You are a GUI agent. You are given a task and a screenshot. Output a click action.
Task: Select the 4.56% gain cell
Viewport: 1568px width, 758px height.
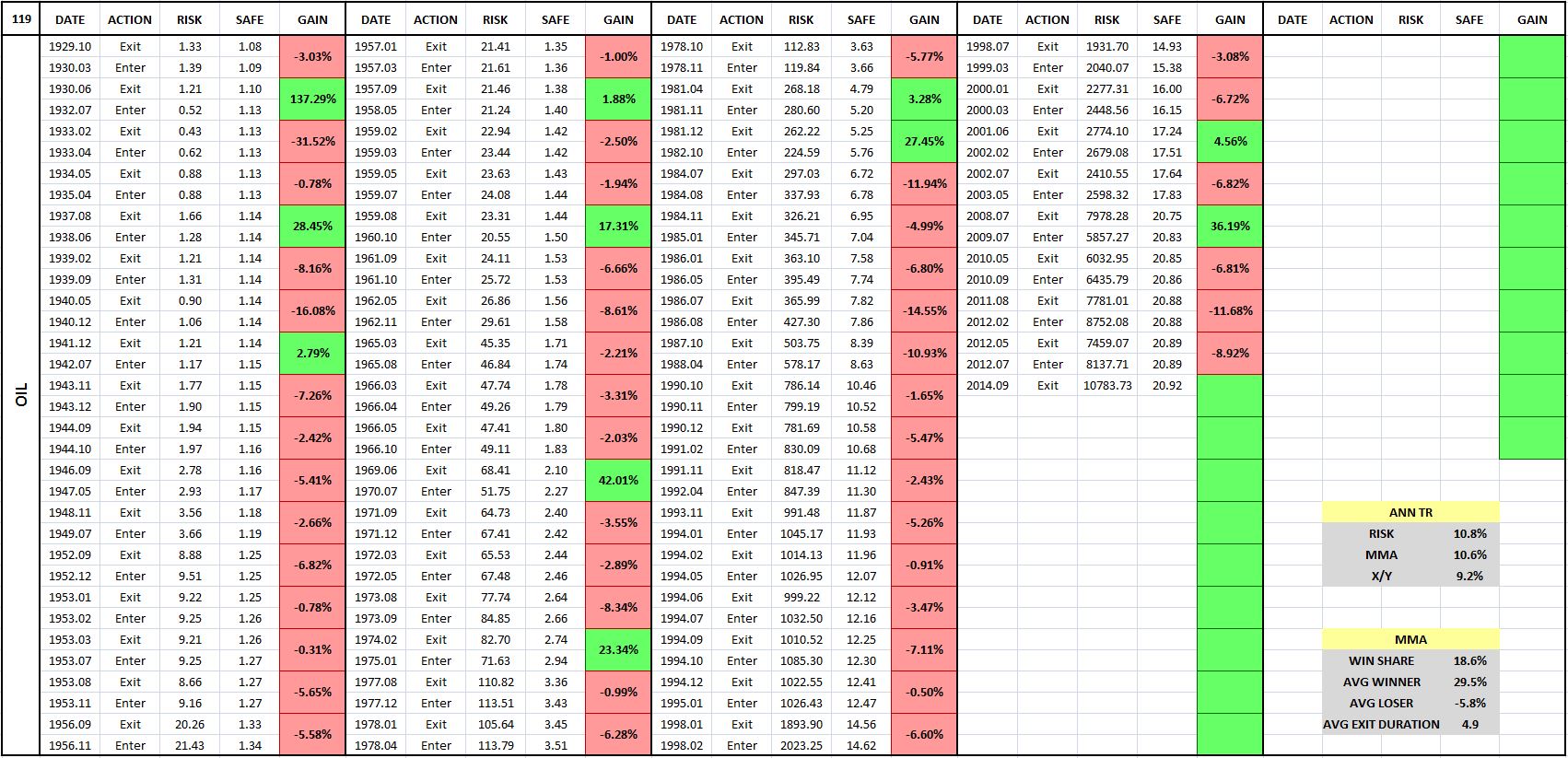(x=1230, y=141)
